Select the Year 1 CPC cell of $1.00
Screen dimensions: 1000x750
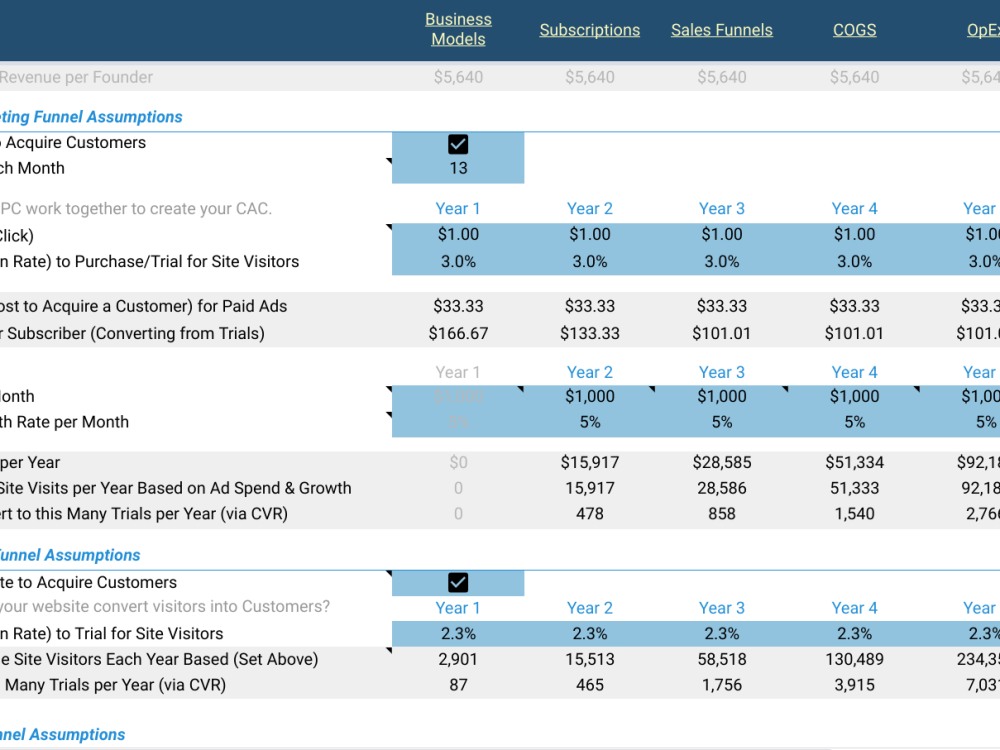(457, 235)
